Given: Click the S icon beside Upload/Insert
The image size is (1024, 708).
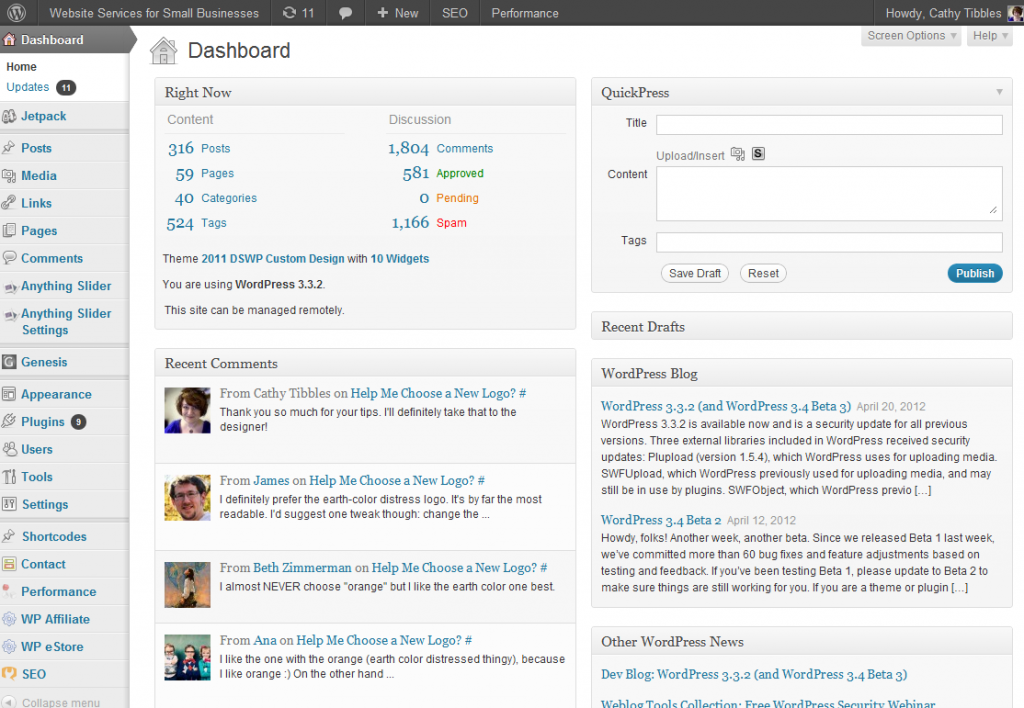Looking at the screenshot, I should [x=758, y=153].
